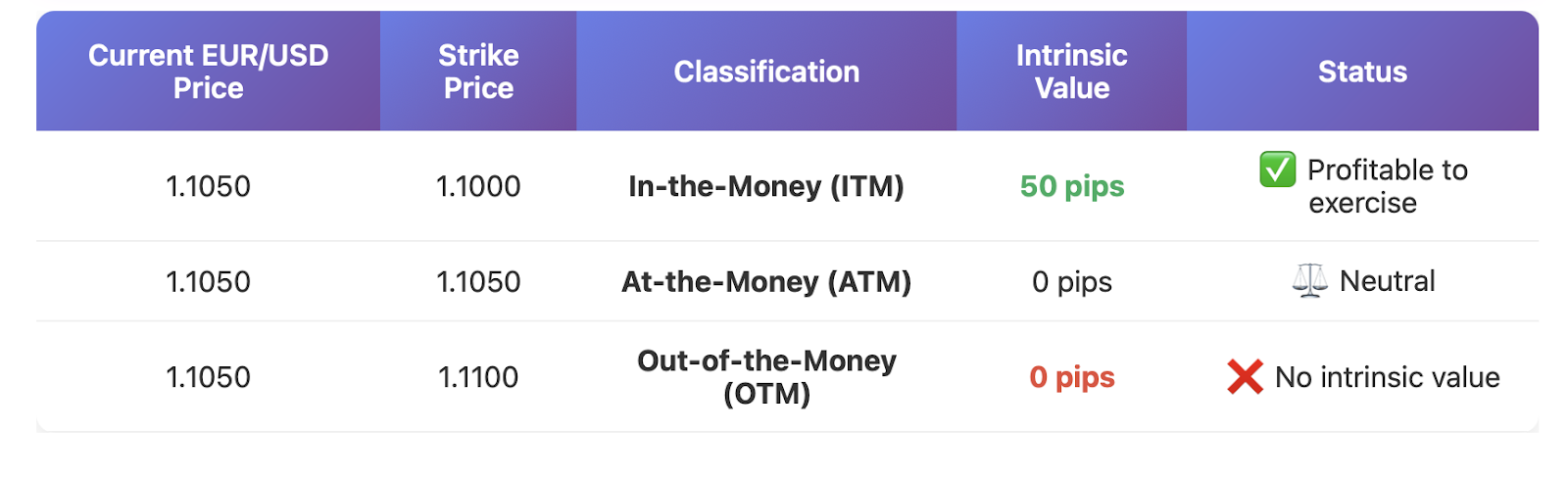Click the balance scale Neutral icon
This screenshot has height=480, width=1568.
coord(1309,281)
